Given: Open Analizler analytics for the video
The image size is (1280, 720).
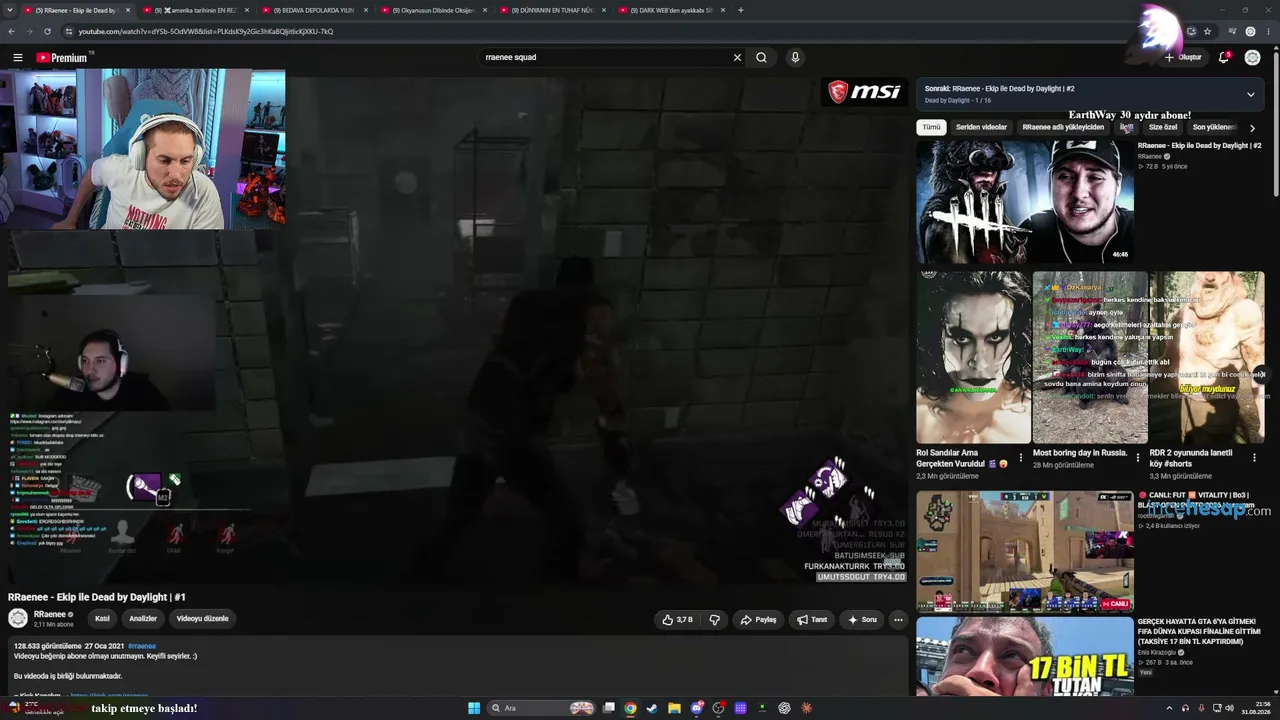Looking at the screenshot, I should tap(143, 619).
